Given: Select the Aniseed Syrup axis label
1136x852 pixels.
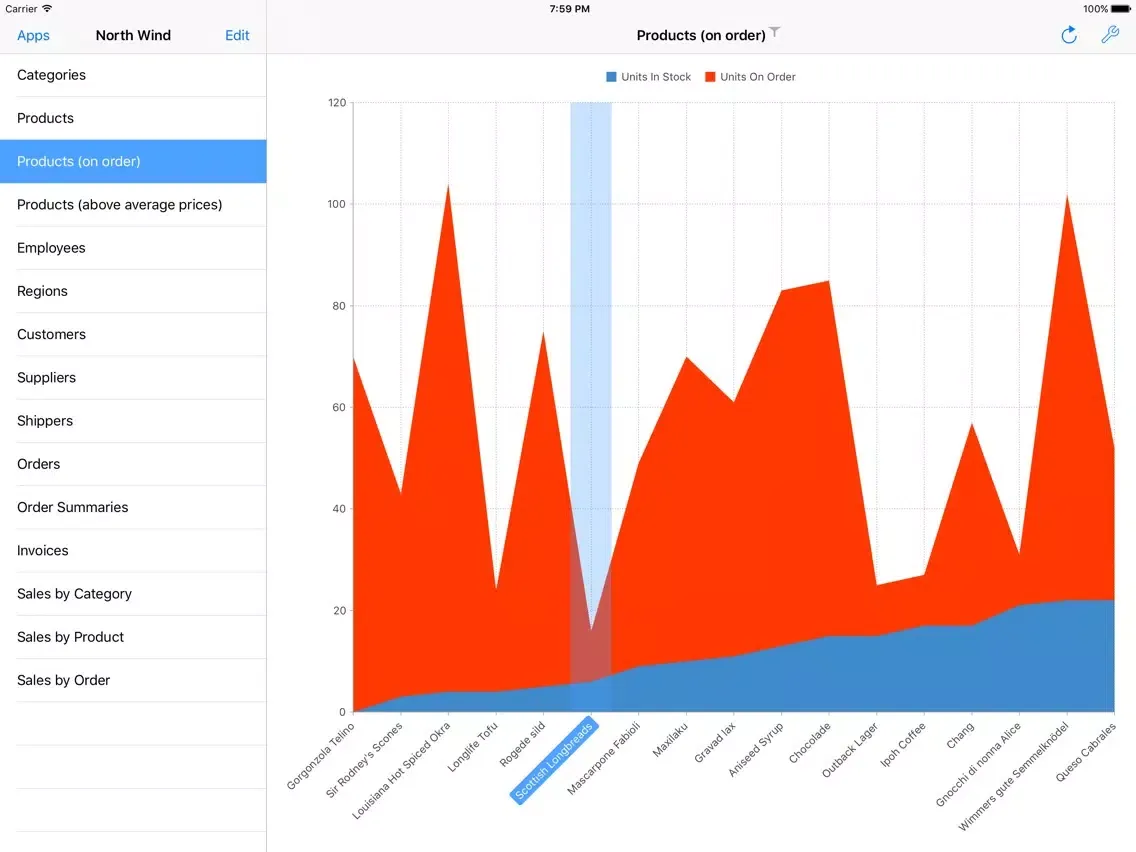Looking at the screenshot, I should (756, 749).
